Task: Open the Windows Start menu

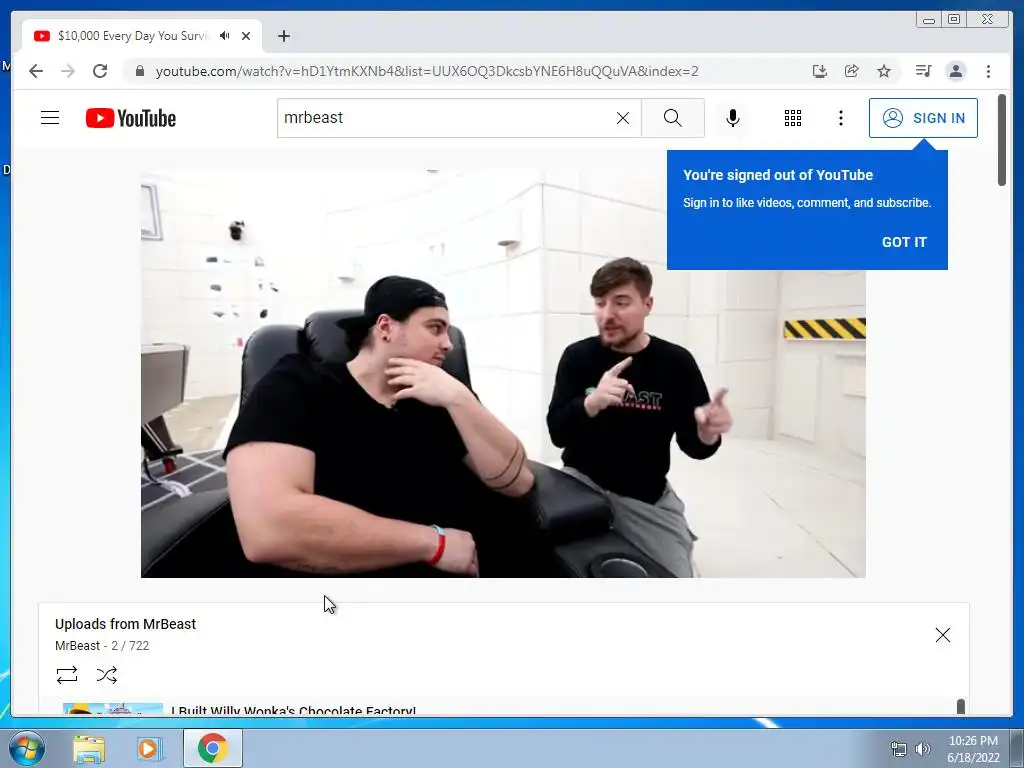Action: tap(27, 748)
